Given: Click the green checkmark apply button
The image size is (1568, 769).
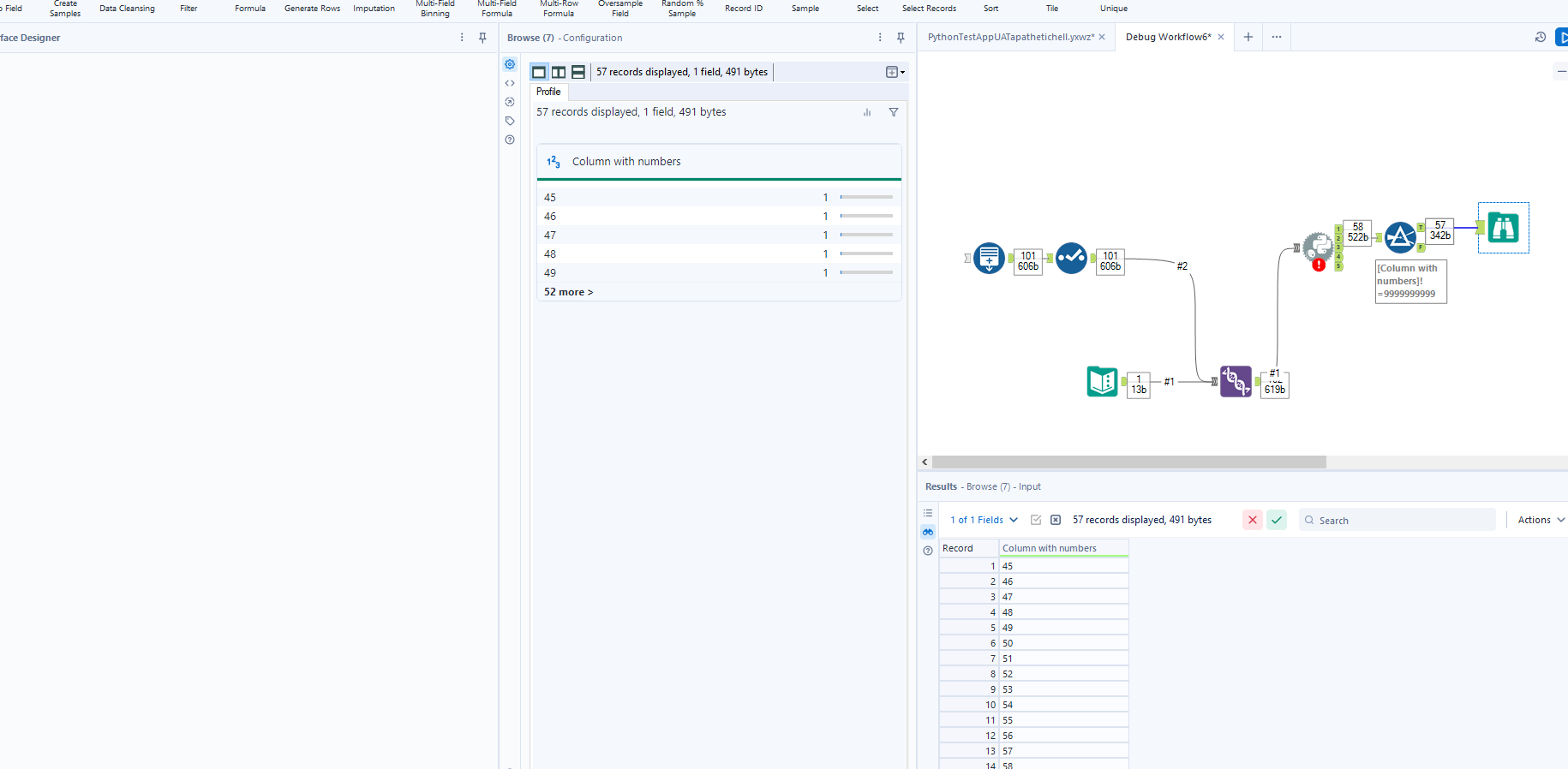Looking at the screenshot, I should [1277, 520].
